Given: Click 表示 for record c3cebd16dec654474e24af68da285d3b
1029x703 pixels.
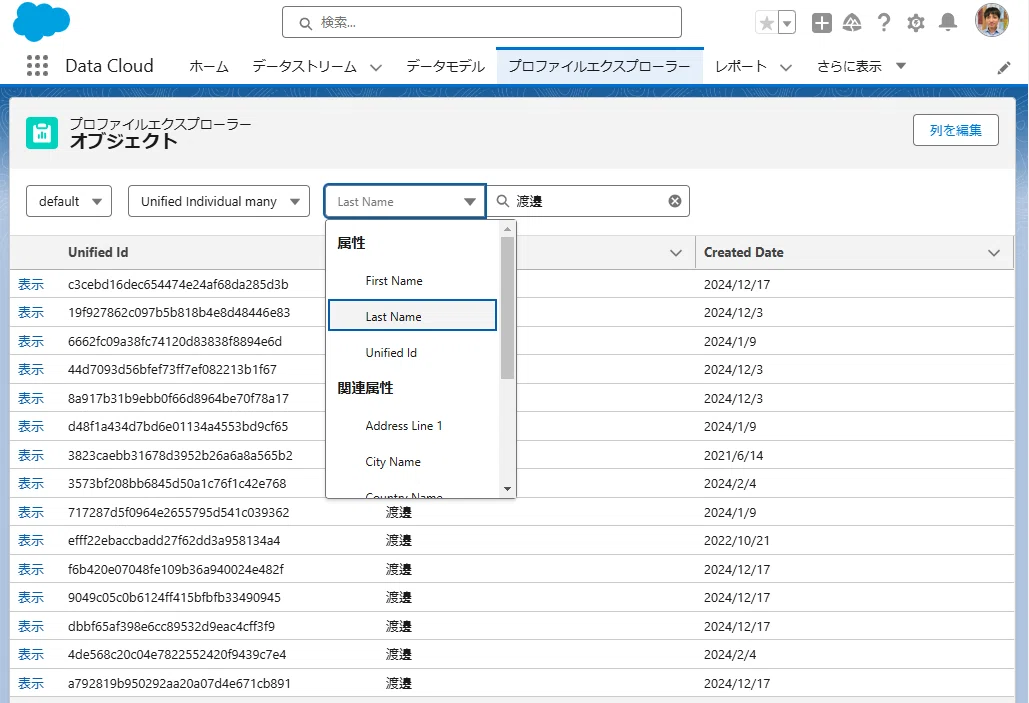Looking at the screenshot, I should pos(31,284).
